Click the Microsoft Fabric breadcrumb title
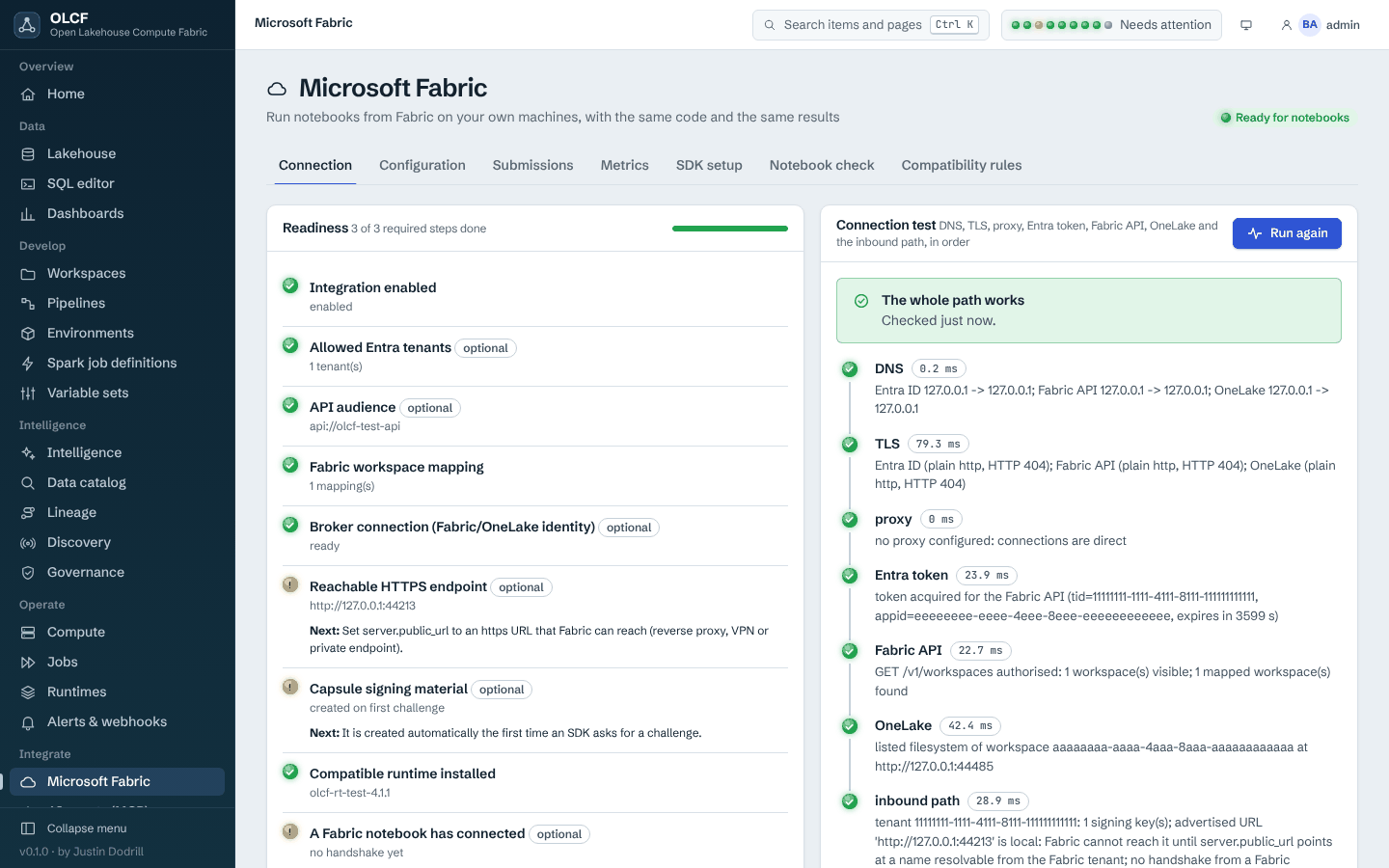This screenshot has height=868, width=1389. point(304,23)
